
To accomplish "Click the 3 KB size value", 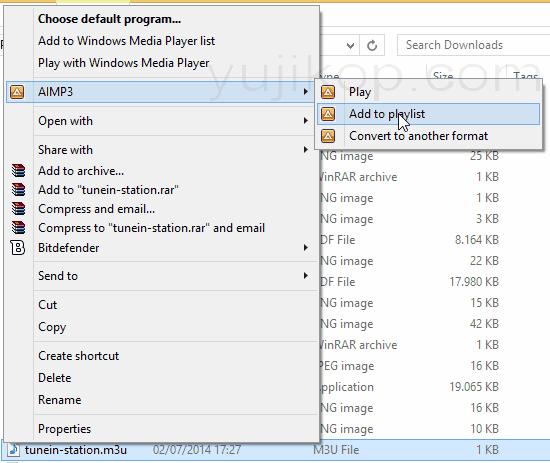I will 487,219.
